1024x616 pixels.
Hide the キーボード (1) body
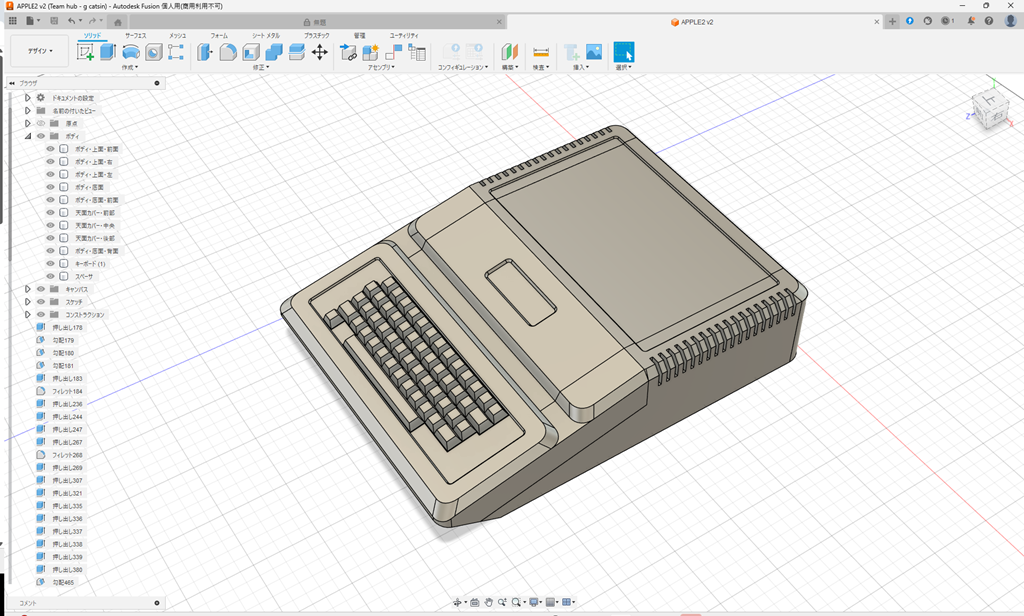[49, 263]
